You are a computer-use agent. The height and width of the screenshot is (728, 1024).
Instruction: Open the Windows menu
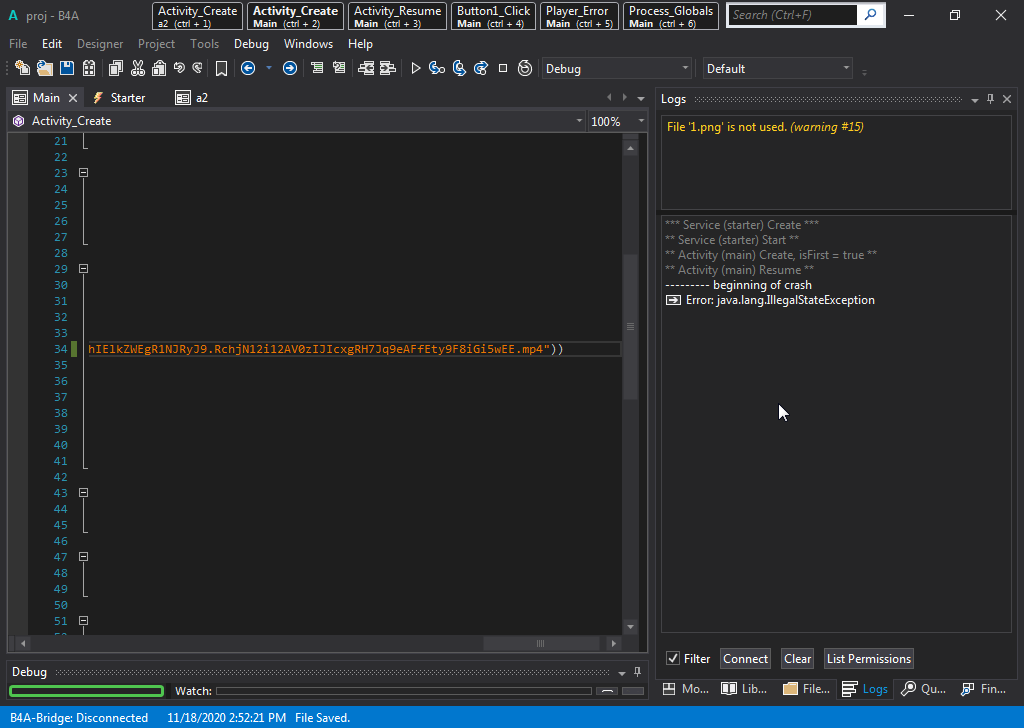coord(308,44)
